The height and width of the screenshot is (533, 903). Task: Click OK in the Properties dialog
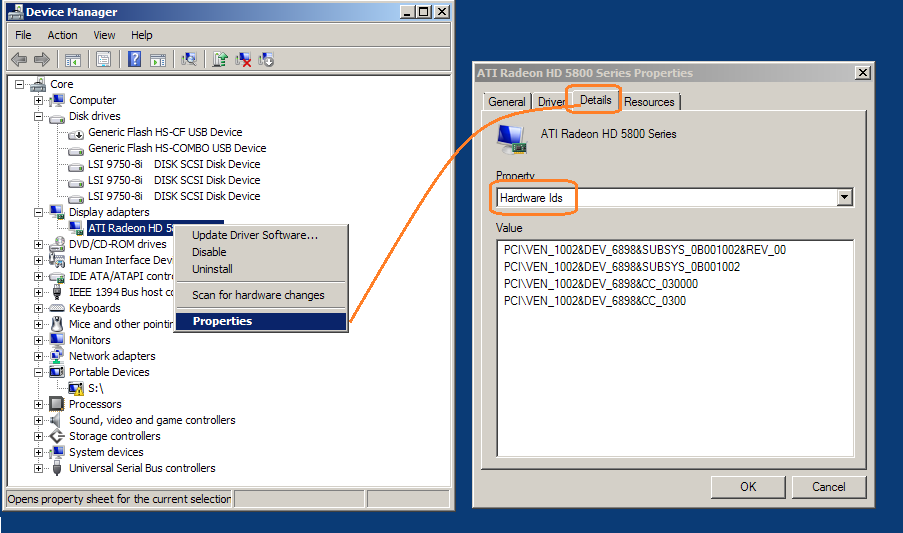(748, 487)
